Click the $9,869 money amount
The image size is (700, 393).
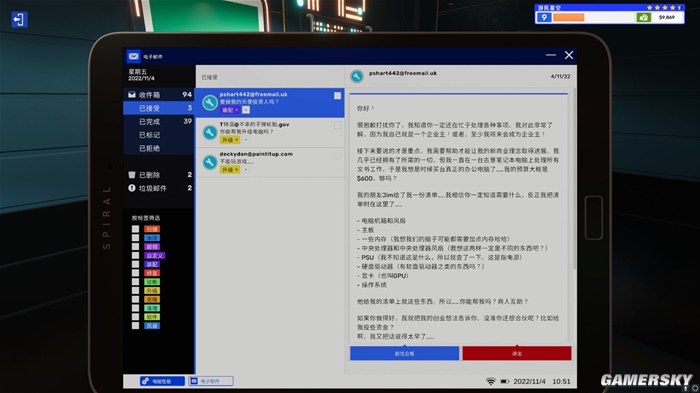coord(667,17)
